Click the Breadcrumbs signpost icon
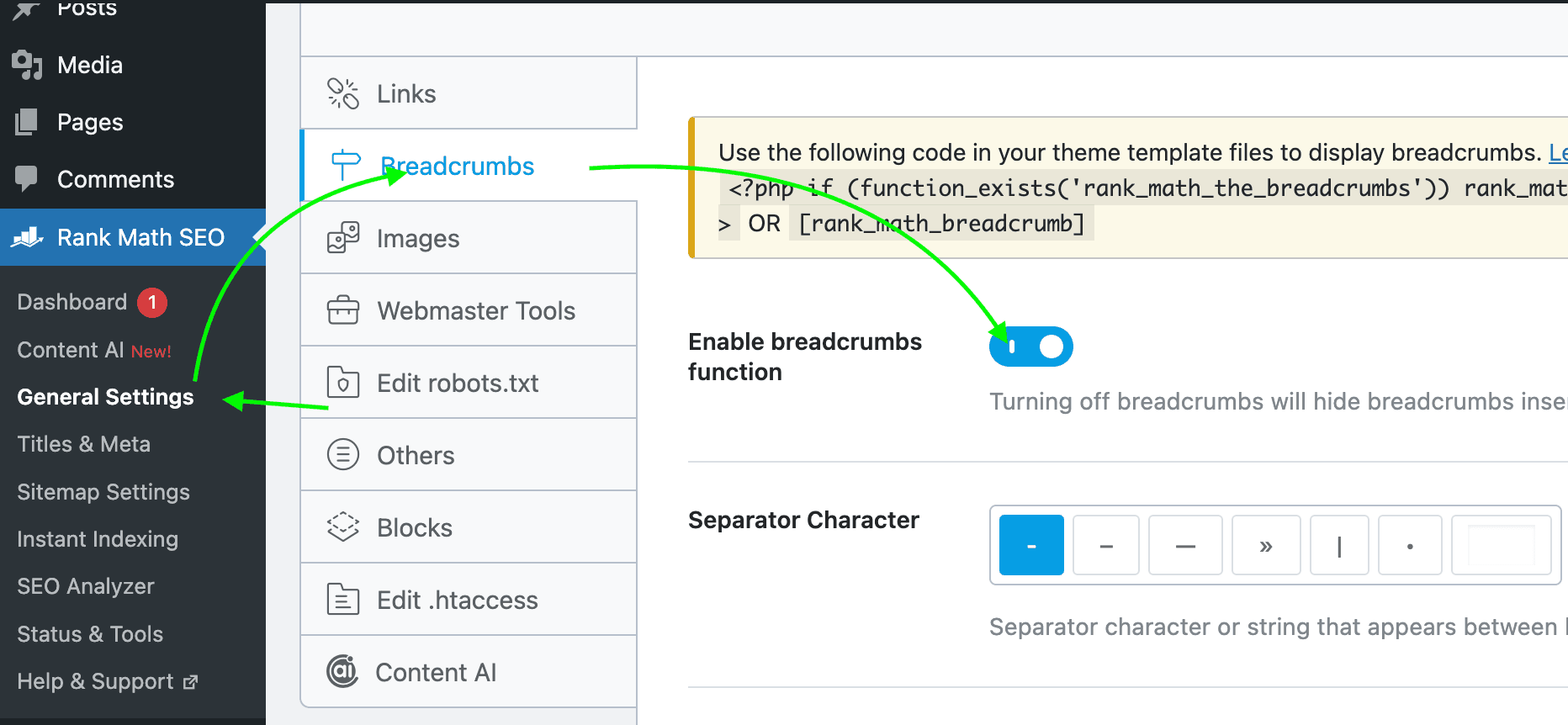The width and height of the screenshot is (1568, 725). coord(346,165)
